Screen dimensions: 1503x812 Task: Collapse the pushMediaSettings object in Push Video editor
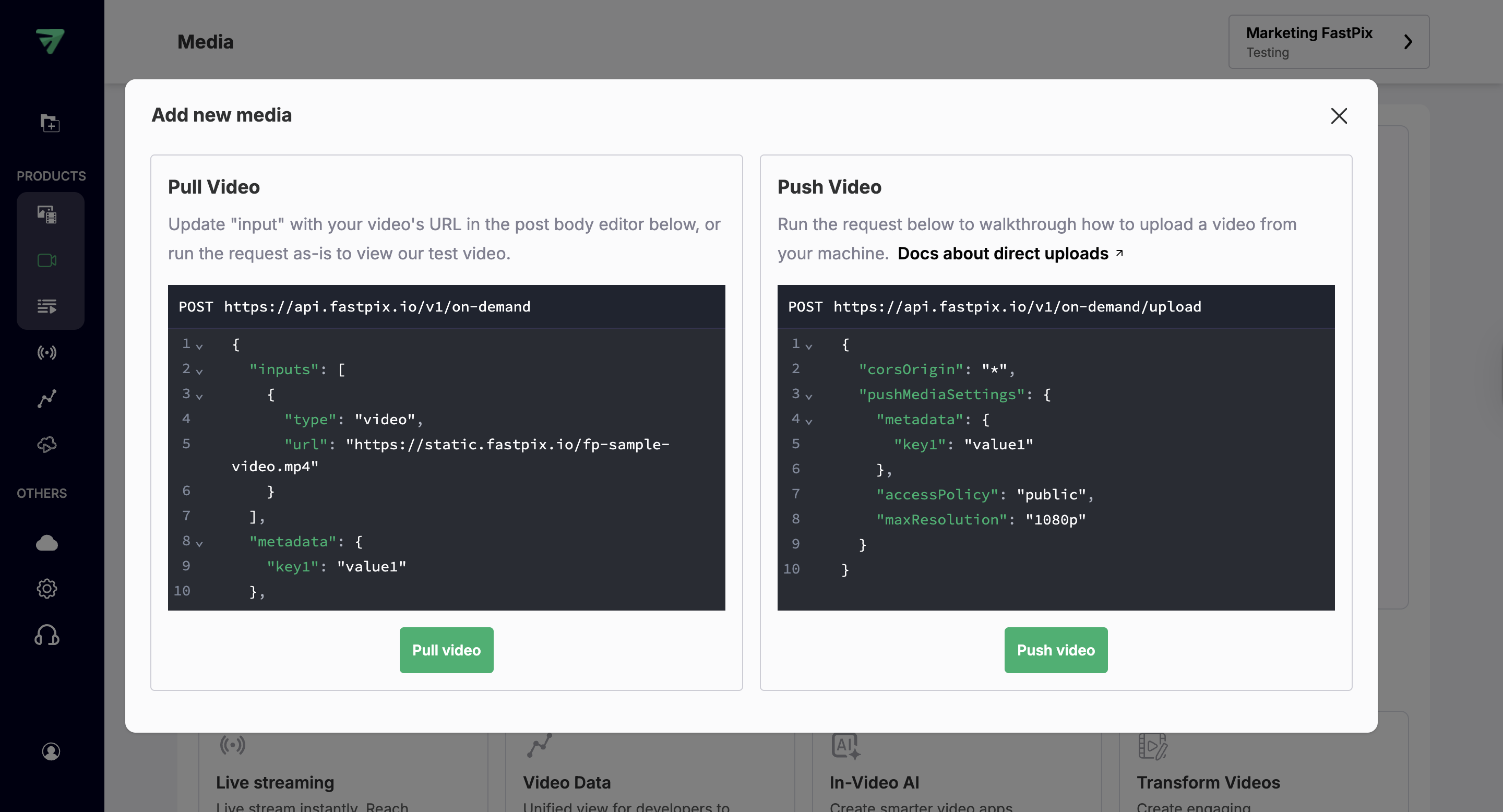[809, 396]
